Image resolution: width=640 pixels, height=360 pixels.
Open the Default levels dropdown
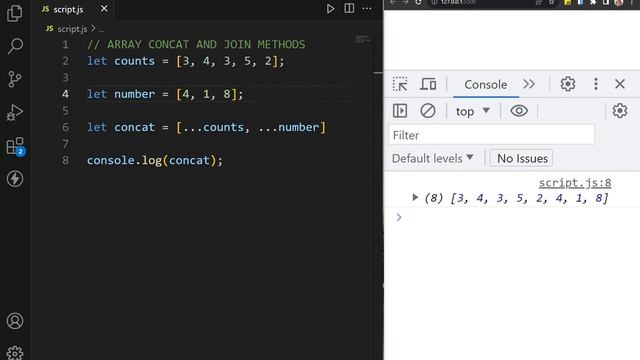pos(433,158)
